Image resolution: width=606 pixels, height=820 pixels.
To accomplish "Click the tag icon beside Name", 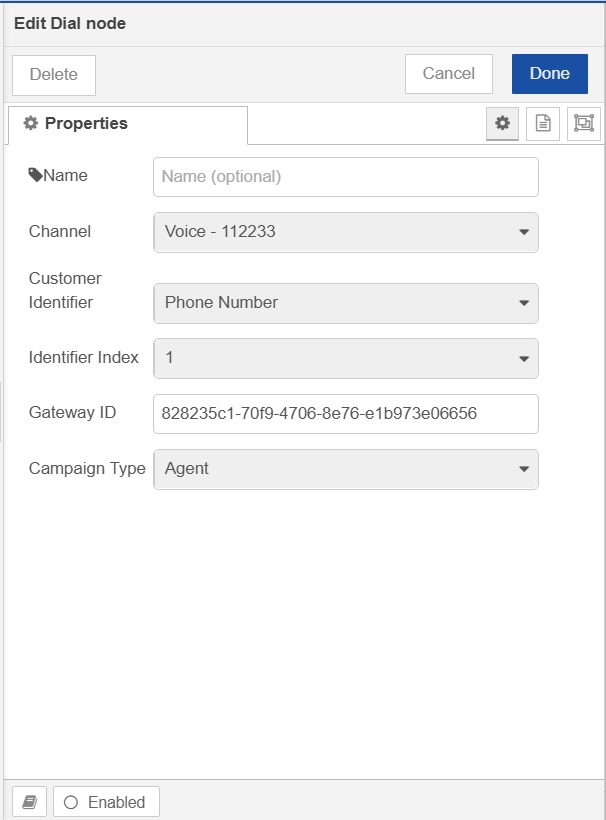I will [35, 175].
